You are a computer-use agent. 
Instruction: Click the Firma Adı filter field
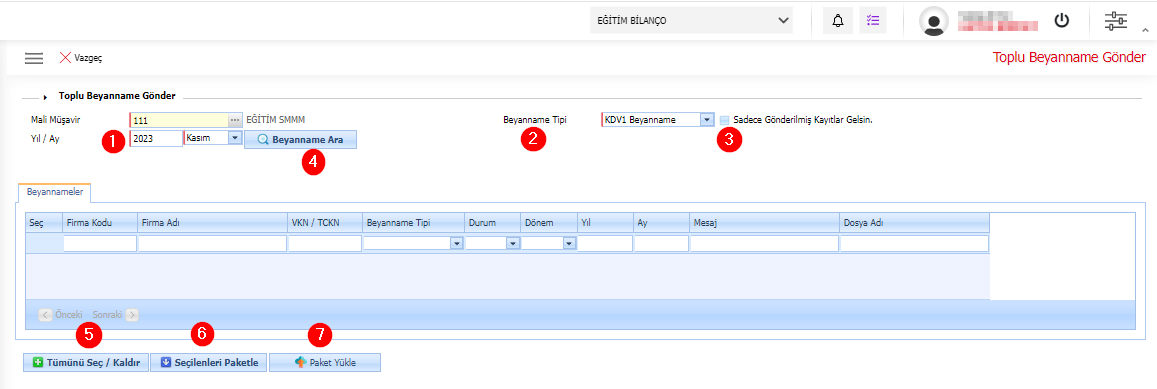pyautogui.click(x=213, y=244)
